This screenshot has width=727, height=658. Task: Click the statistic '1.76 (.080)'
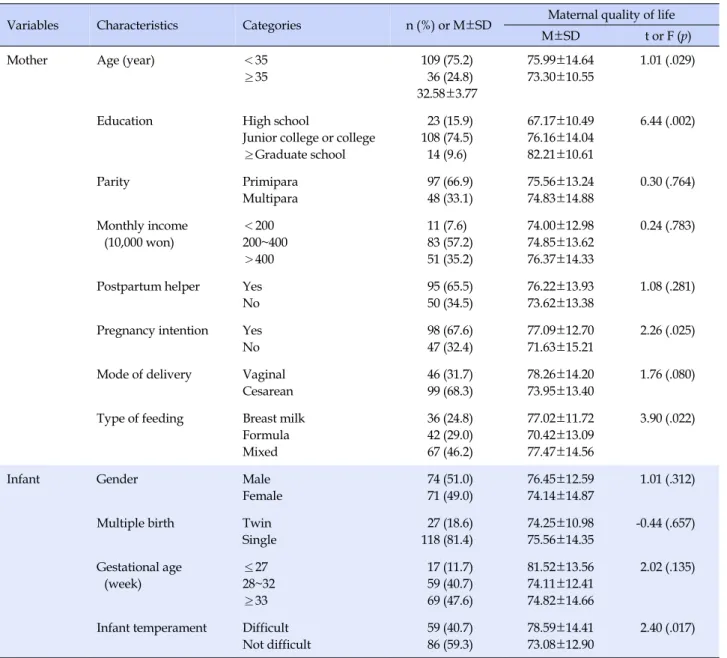point(668,375)
